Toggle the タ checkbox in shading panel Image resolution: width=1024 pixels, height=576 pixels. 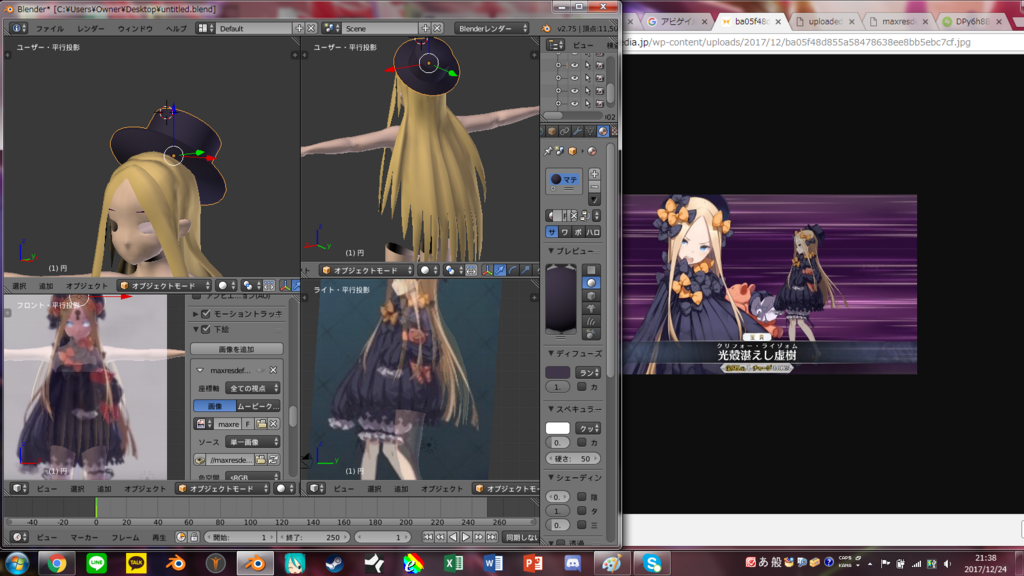tap(582, 511)
